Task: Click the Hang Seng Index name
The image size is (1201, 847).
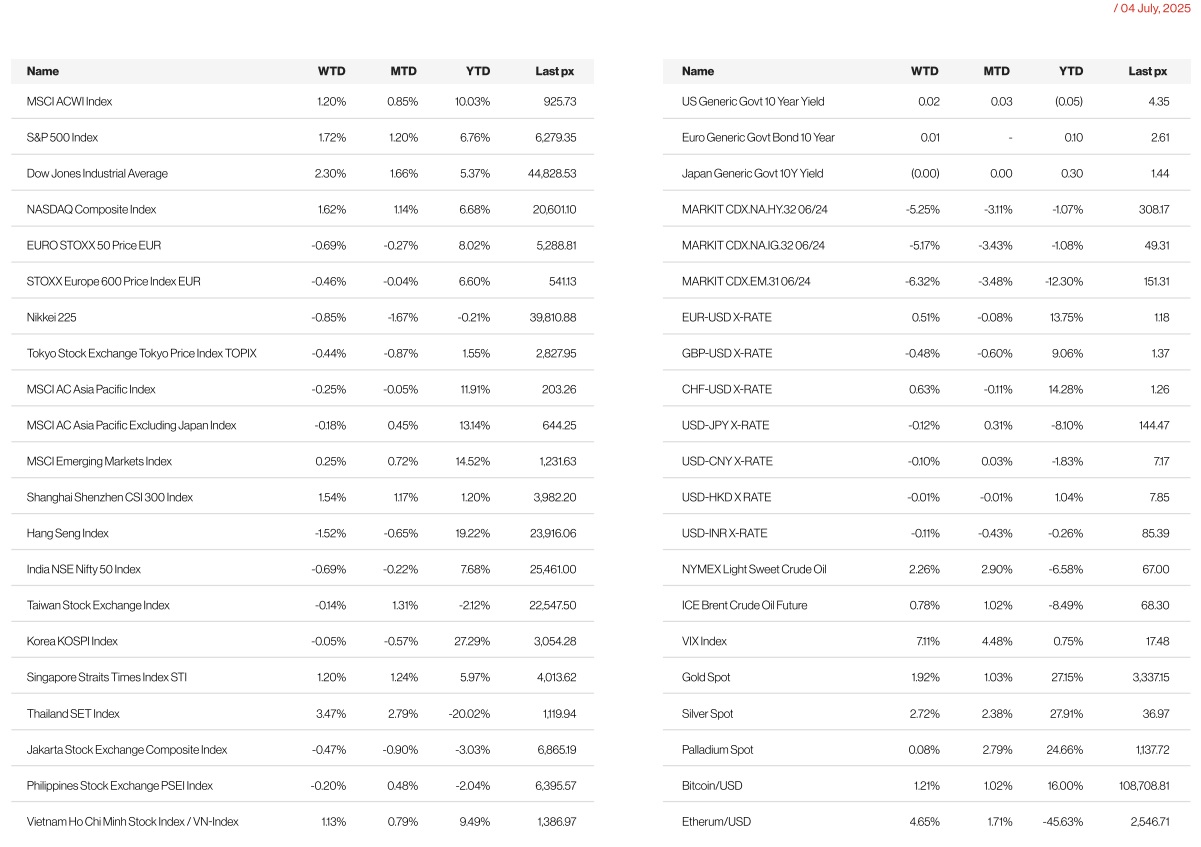Action: pyautogui.click(x=67, y=533)
